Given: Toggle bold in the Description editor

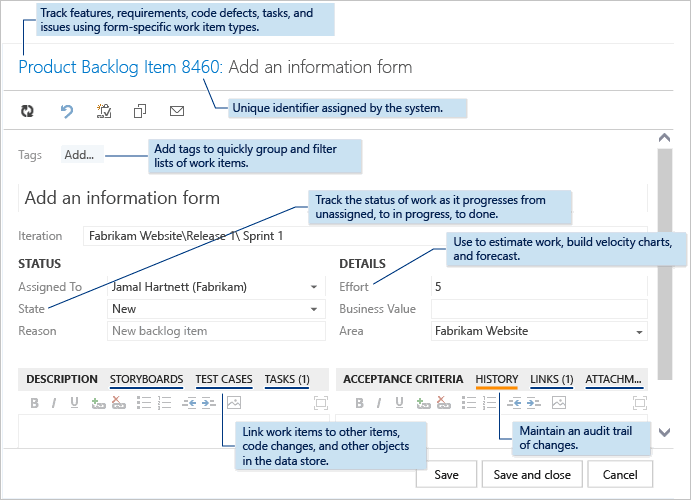Looking at the screenshot, I should coord(34,403).
